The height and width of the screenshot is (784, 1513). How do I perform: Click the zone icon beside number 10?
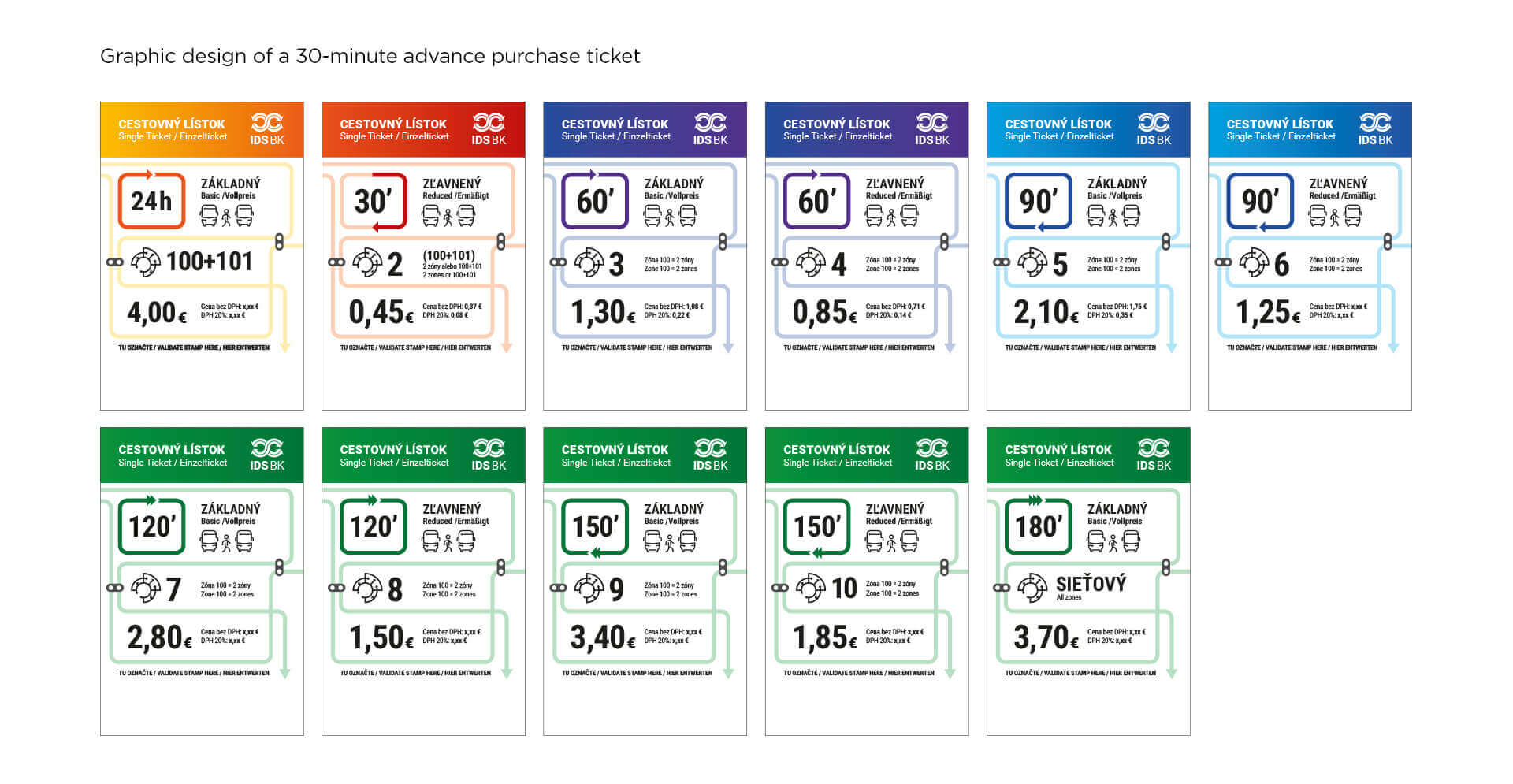coord(810,588)
